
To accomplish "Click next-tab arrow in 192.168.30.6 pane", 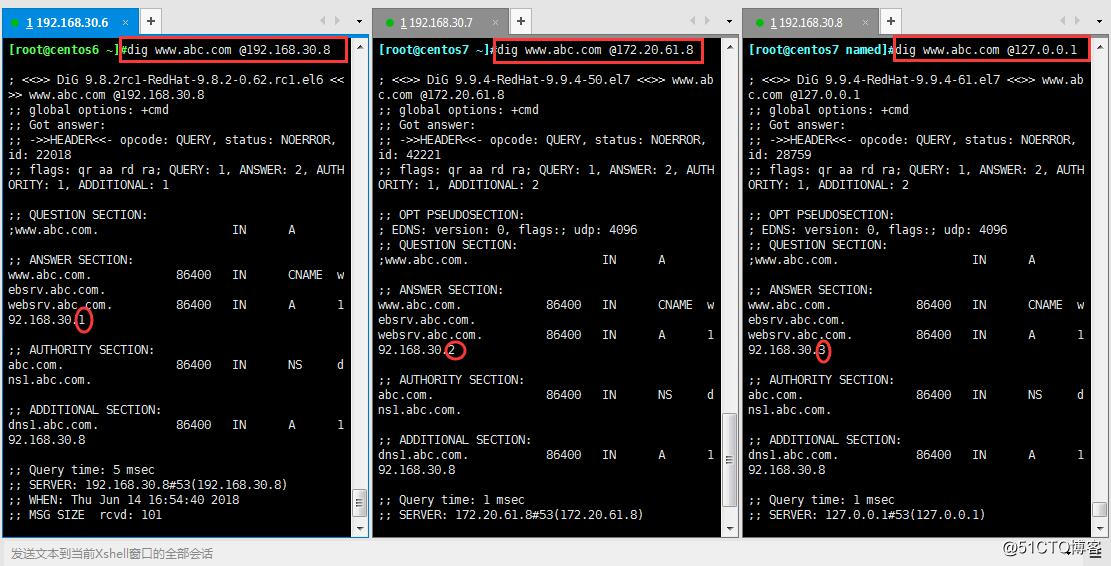I will click(337, 21).
